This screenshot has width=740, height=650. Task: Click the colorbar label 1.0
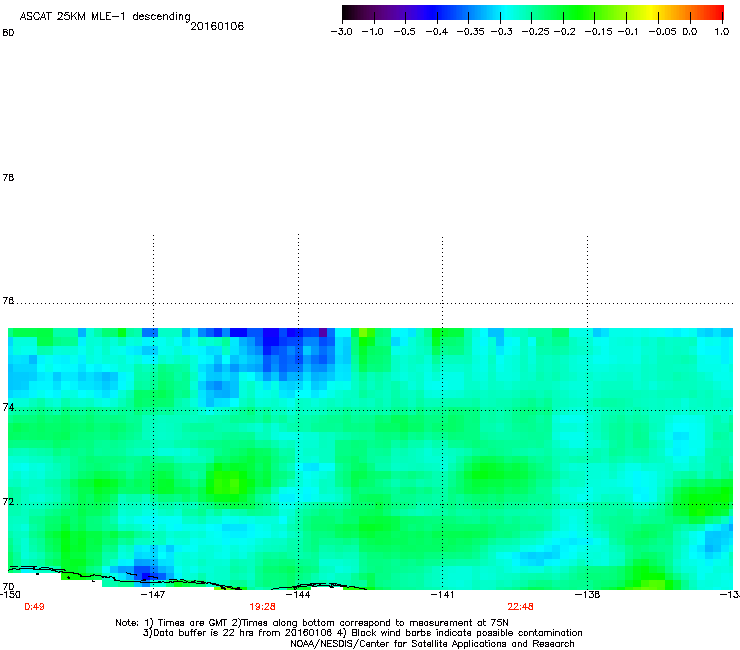[x=722, y=32]
